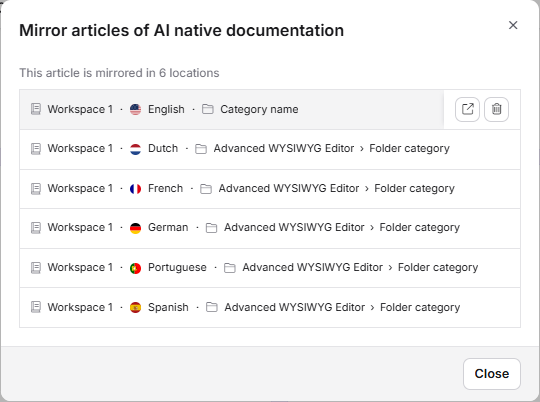The image size is (540, 402).
Task: Click the Netherlands flag beside Dutch
Action: [x=135, y=149]
